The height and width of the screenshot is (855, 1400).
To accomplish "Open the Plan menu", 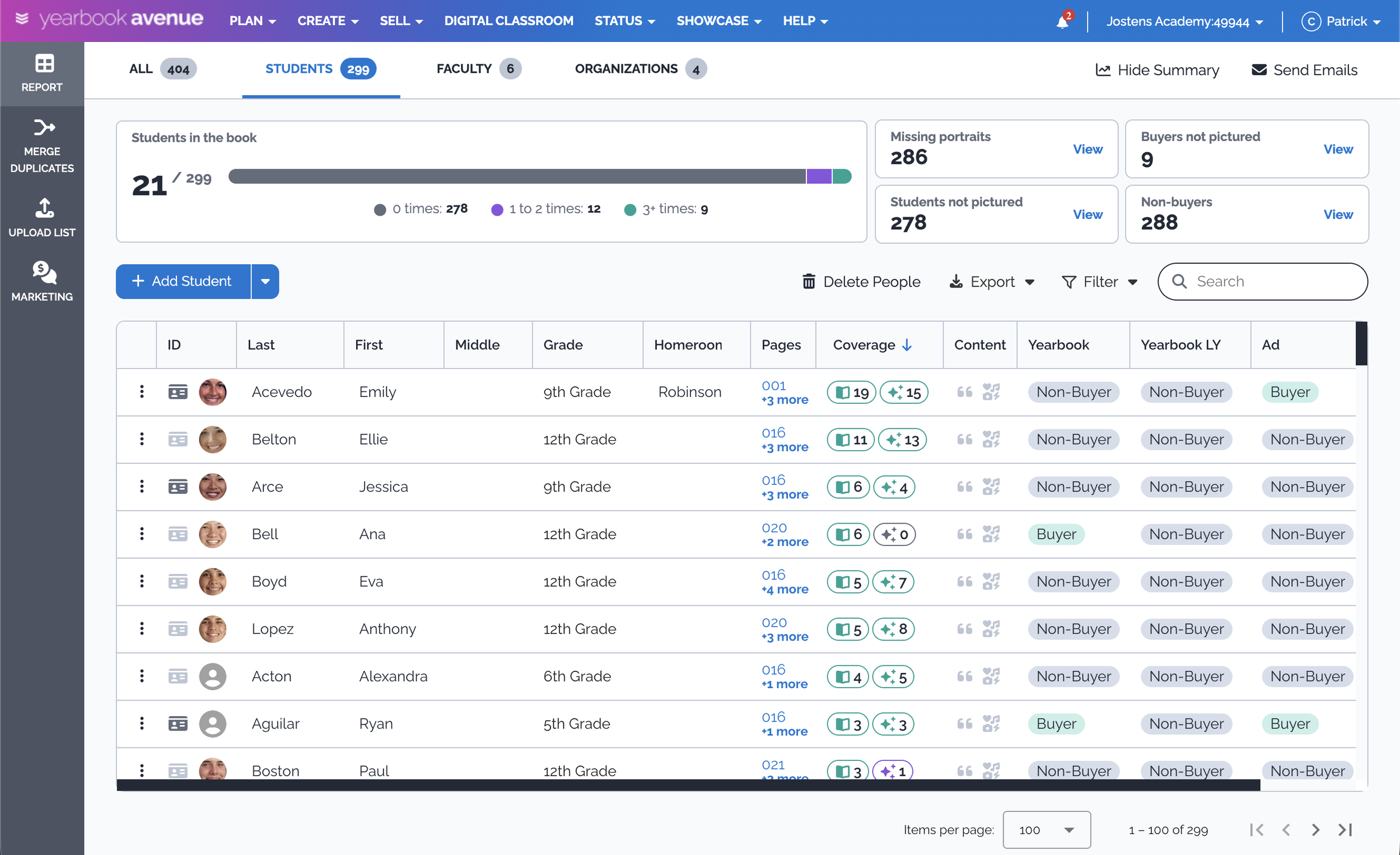I will pos(252,21).
